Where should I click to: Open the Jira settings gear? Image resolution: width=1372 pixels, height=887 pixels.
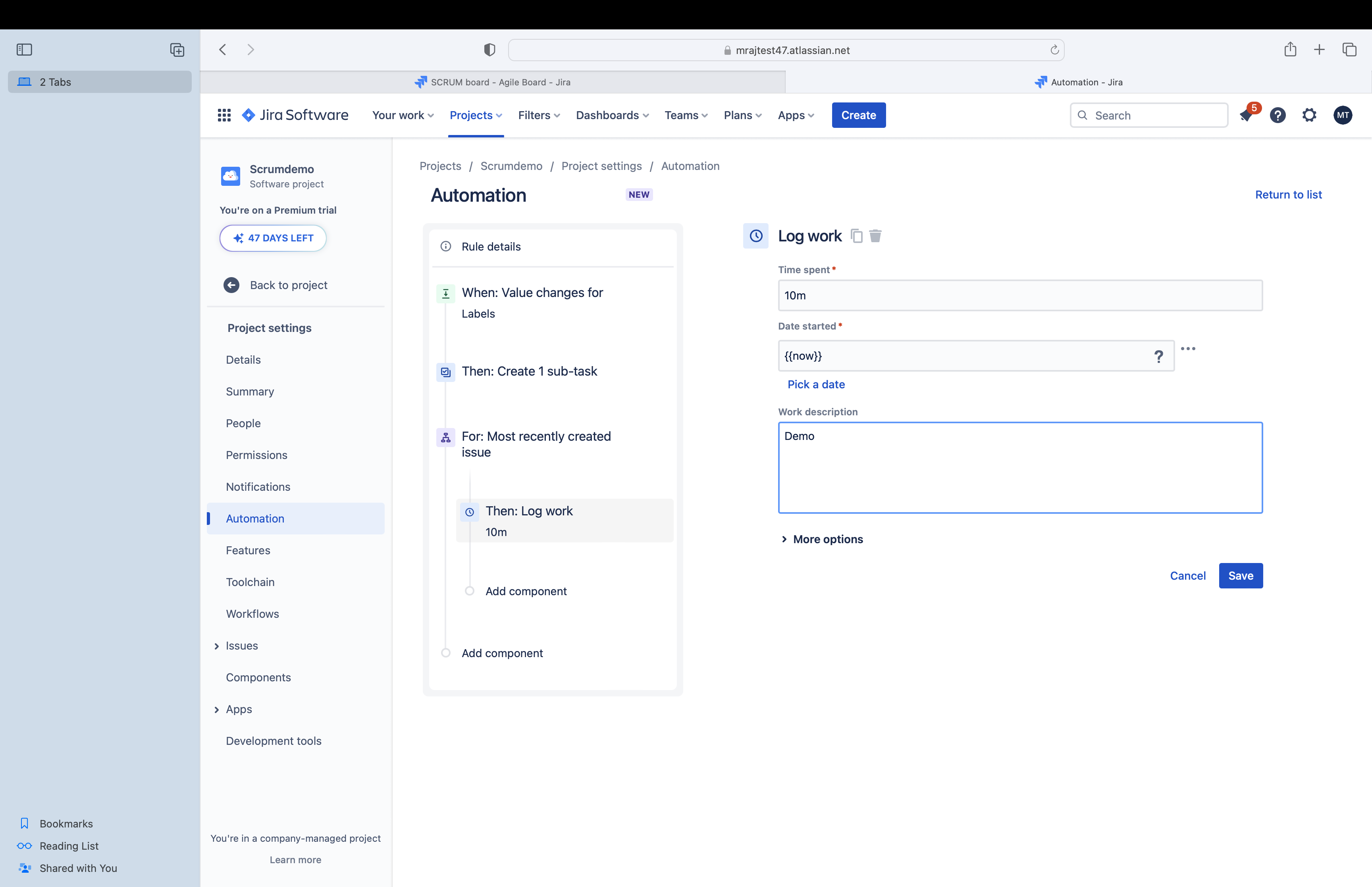click(x=1309, y=115)
